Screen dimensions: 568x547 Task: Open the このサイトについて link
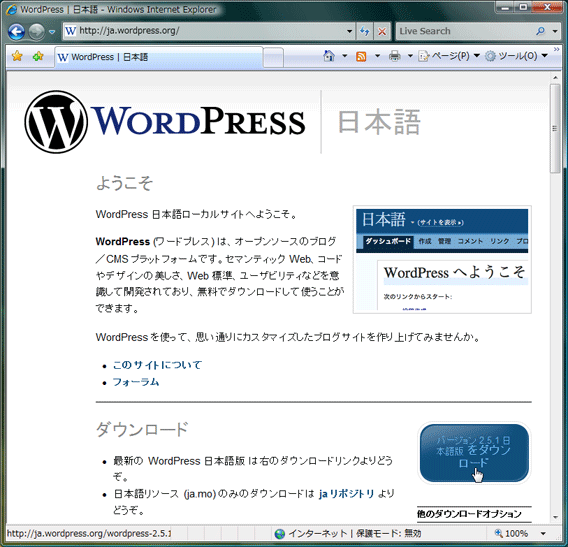pyautogui.click(x=157, y=365)
